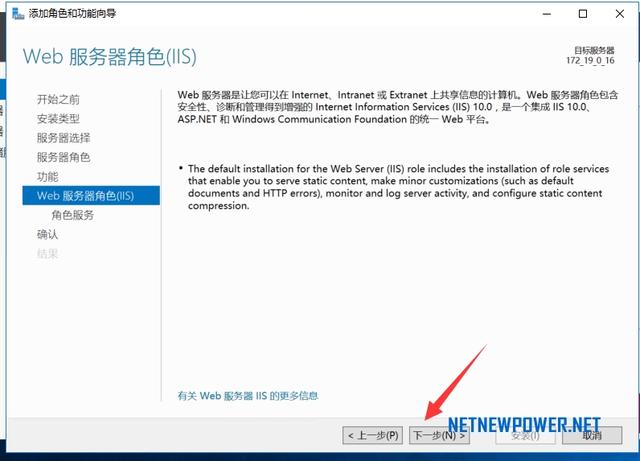Click the 取消 button
Viewport: 640px width, 461px height.
pyautogui.click(x=592, y=435)
